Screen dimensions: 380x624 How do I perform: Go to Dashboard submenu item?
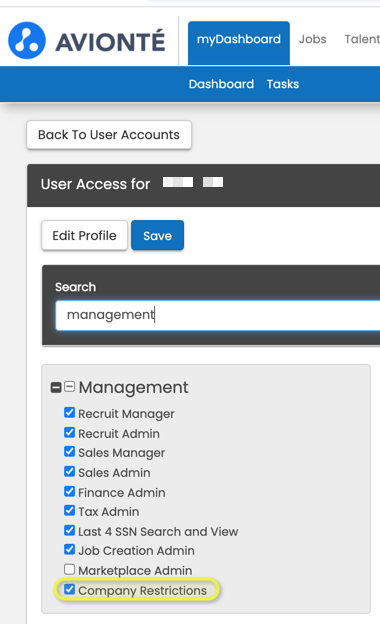[x=221, y=84]
